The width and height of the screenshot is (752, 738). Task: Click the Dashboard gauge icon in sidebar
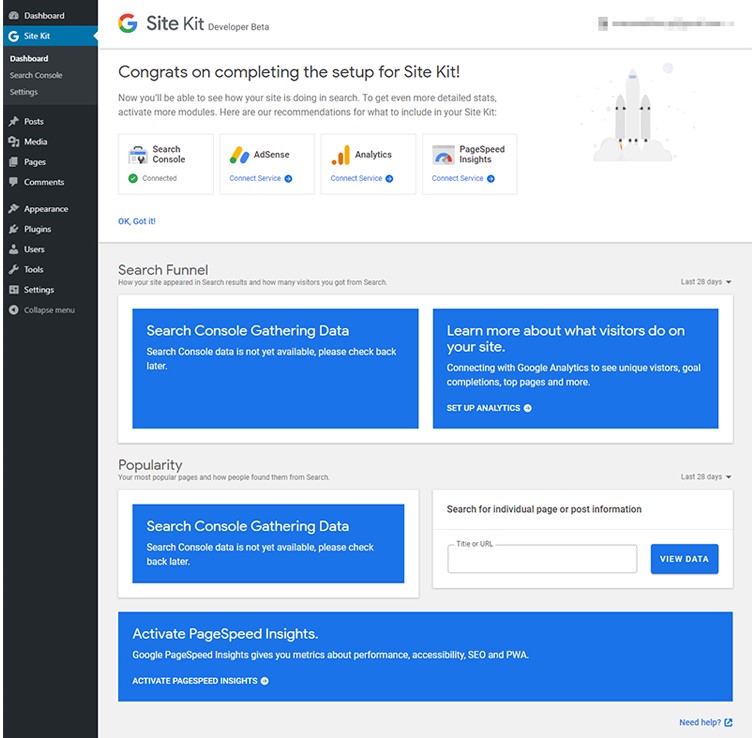pos(13,16)
